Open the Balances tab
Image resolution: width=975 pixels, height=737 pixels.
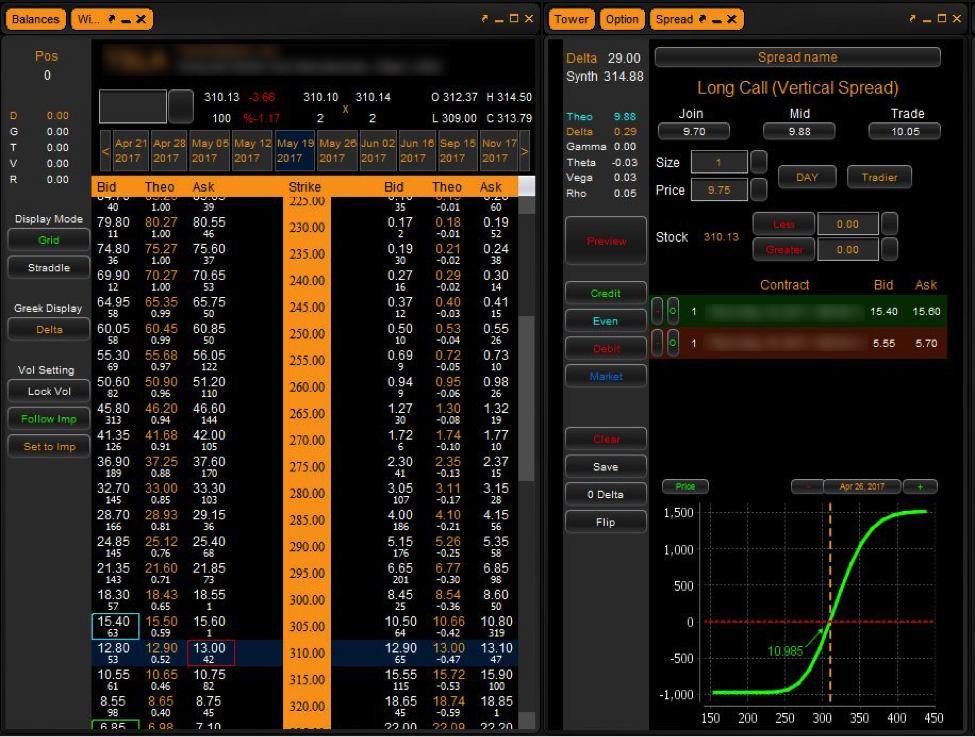coord(36,19)
